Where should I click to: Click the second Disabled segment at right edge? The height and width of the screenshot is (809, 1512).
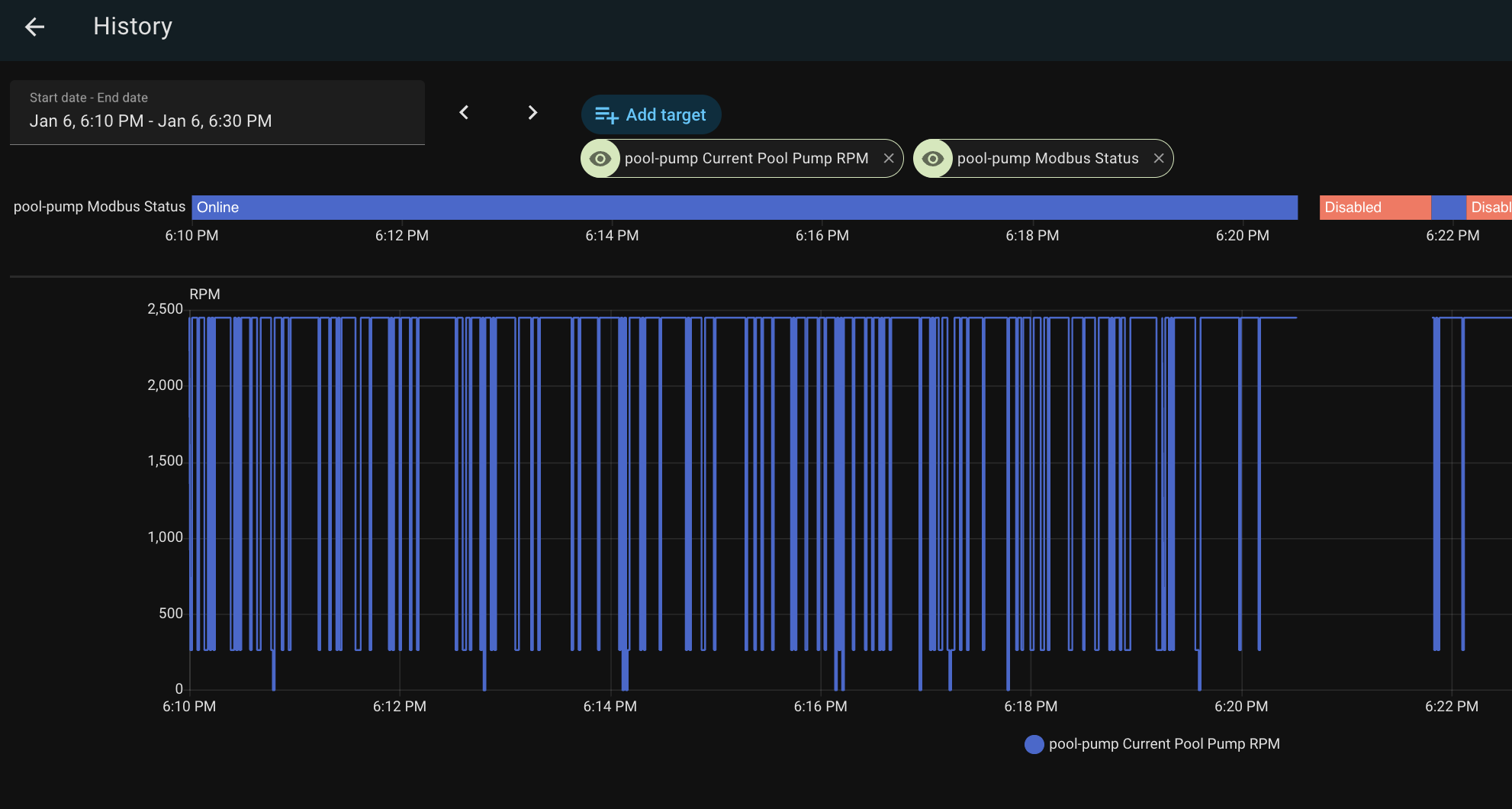(1489, 208)
